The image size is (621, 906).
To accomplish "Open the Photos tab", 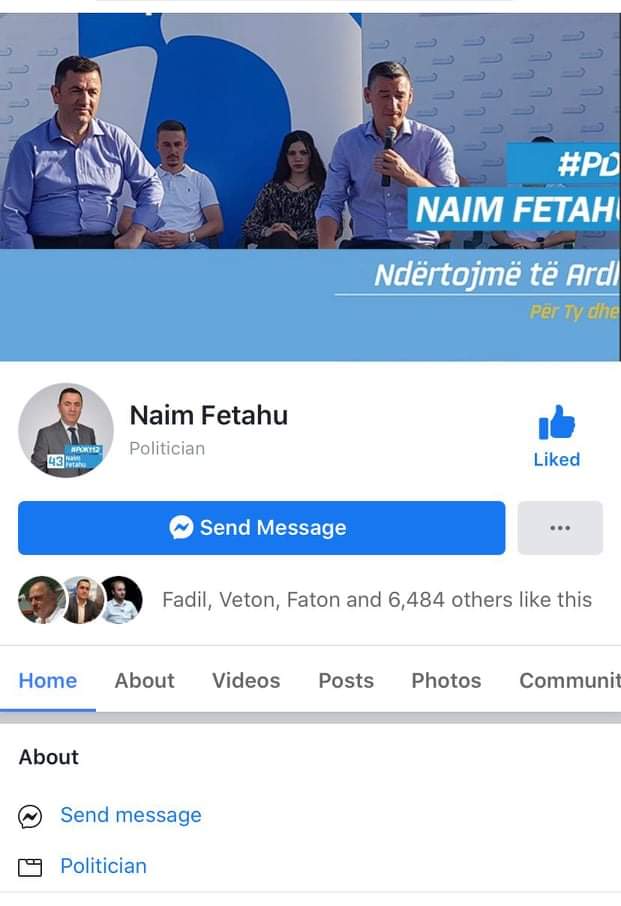I will click(446, 681).
